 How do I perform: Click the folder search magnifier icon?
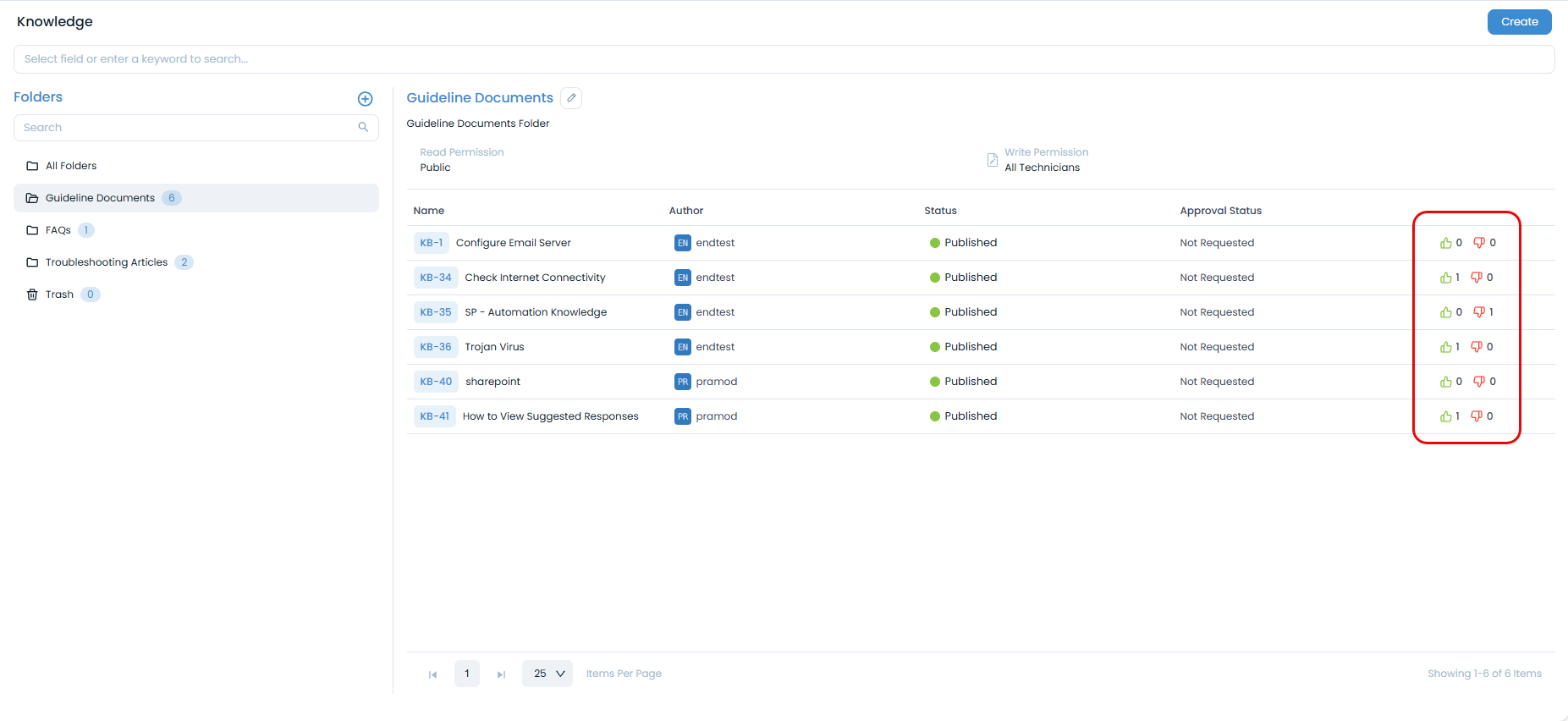click(363, 128)
